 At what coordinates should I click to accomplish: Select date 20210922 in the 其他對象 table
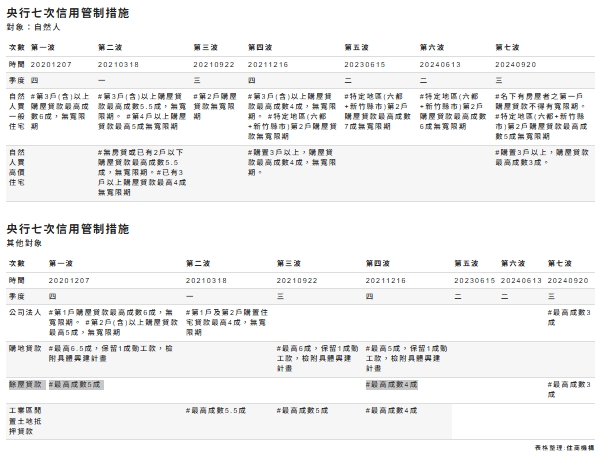(297, 281)
